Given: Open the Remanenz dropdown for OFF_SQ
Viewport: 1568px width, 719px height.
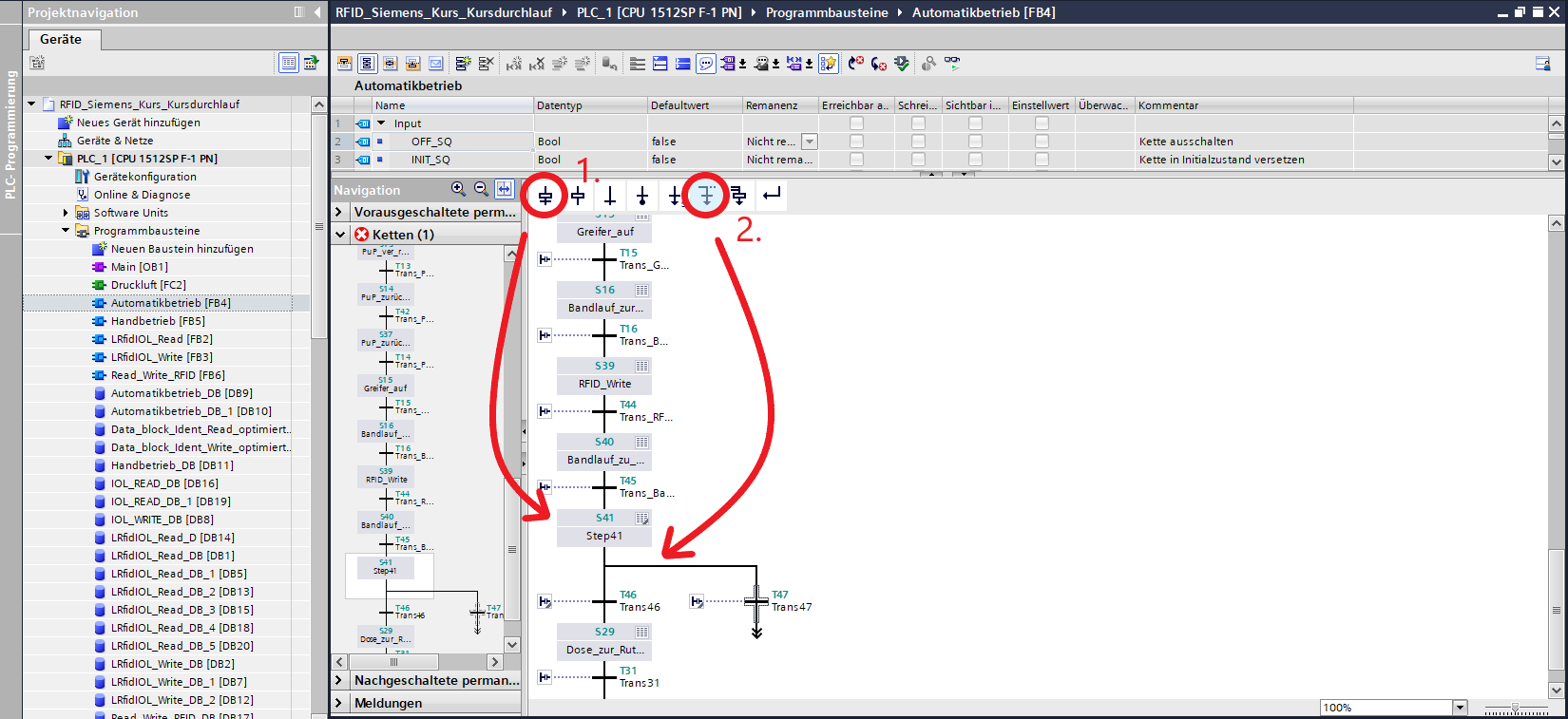Looking at the screenshot, I should (x=810, y=142).
